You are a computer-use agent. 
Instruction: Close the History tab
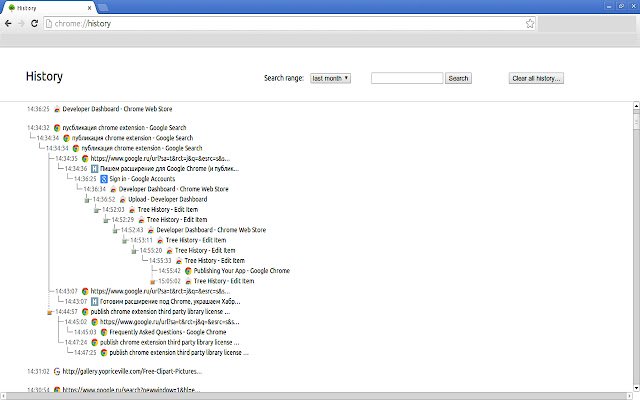click(89, 8)
